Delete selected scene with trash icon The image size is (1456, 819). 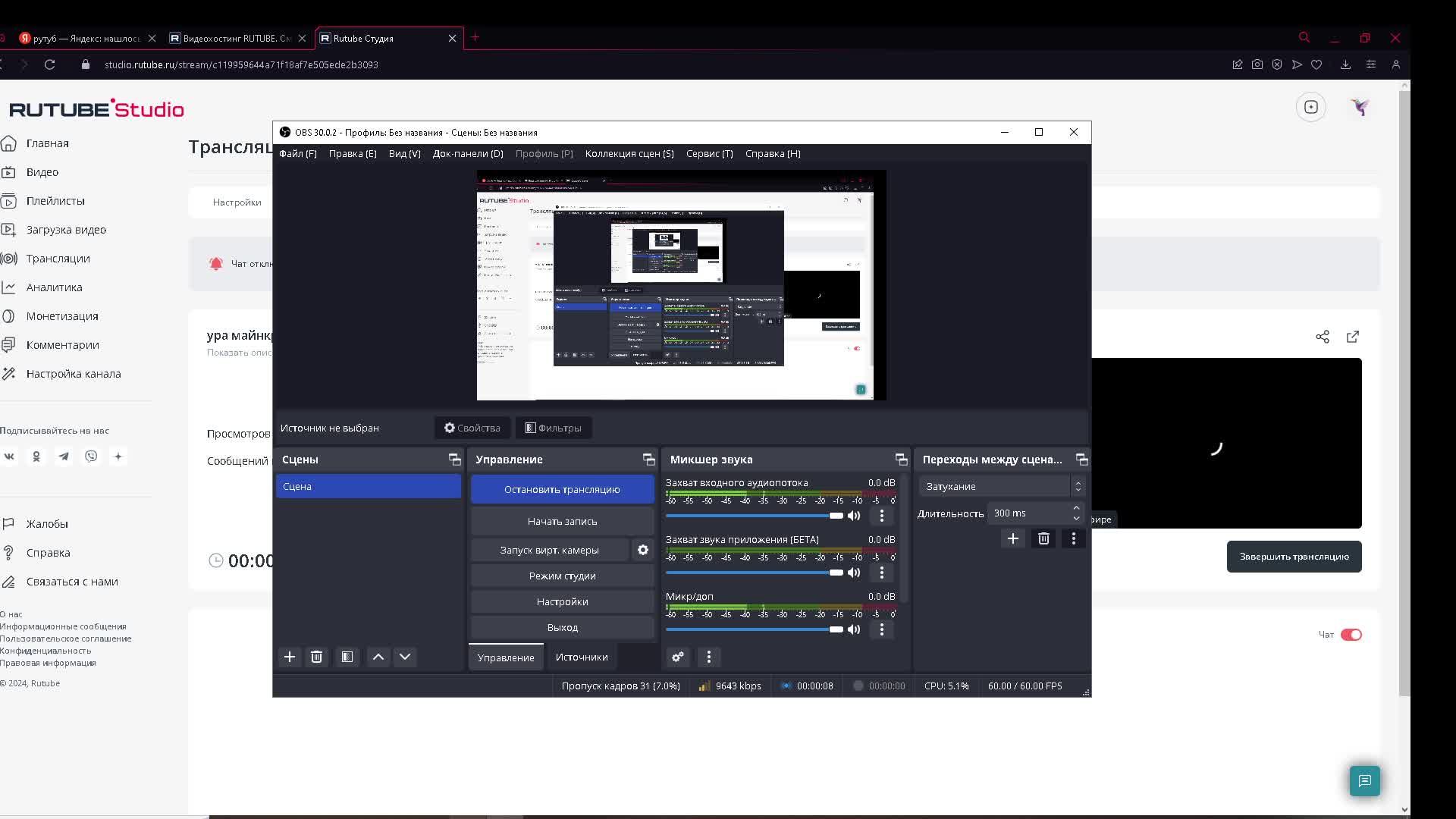pos(317,657)
